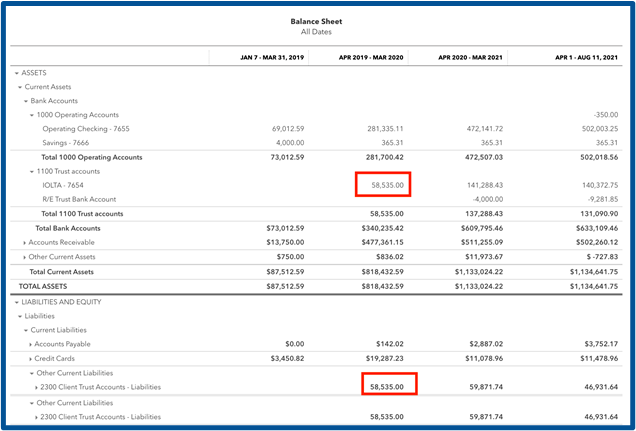The height and width of the screenshot is (431, 636).
Task: Open R/E Trust Bank Account row
Action: pyautogui.click(x=79, y=199)
